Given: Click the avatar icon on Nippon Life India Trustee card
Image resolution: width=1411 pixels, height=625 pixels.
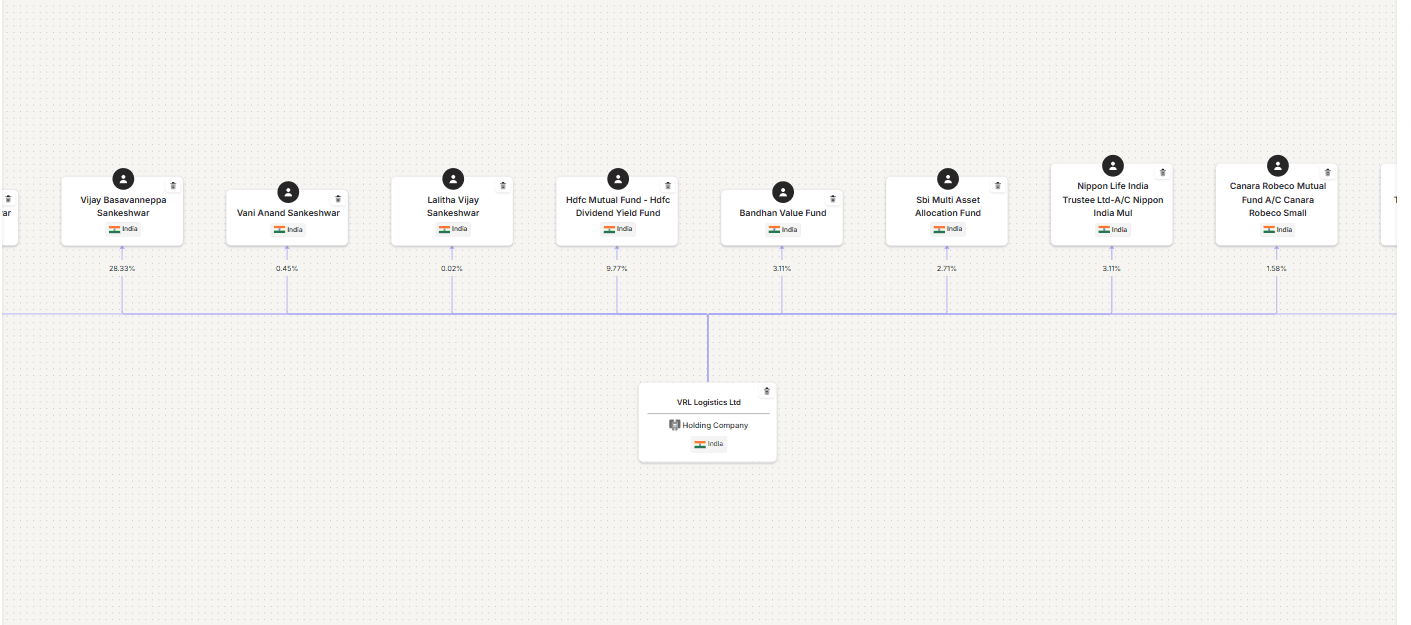Looking at the screenshot, I should click(x=1113, y=165).
